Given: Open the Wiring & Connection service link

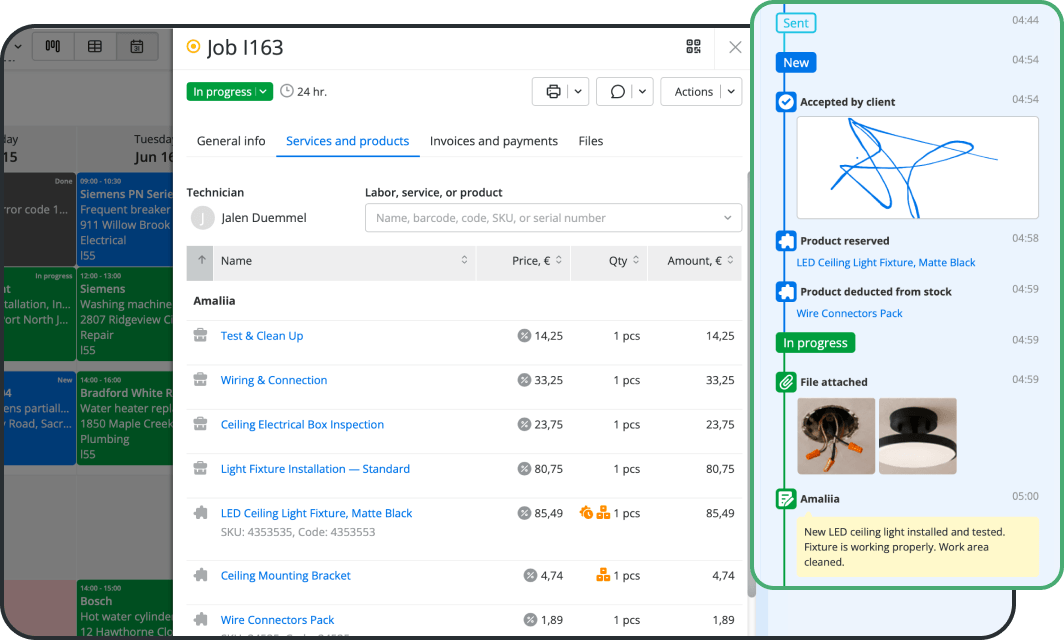Looking at the screenshot, I should pyautogui.click(x=274, y=380).
